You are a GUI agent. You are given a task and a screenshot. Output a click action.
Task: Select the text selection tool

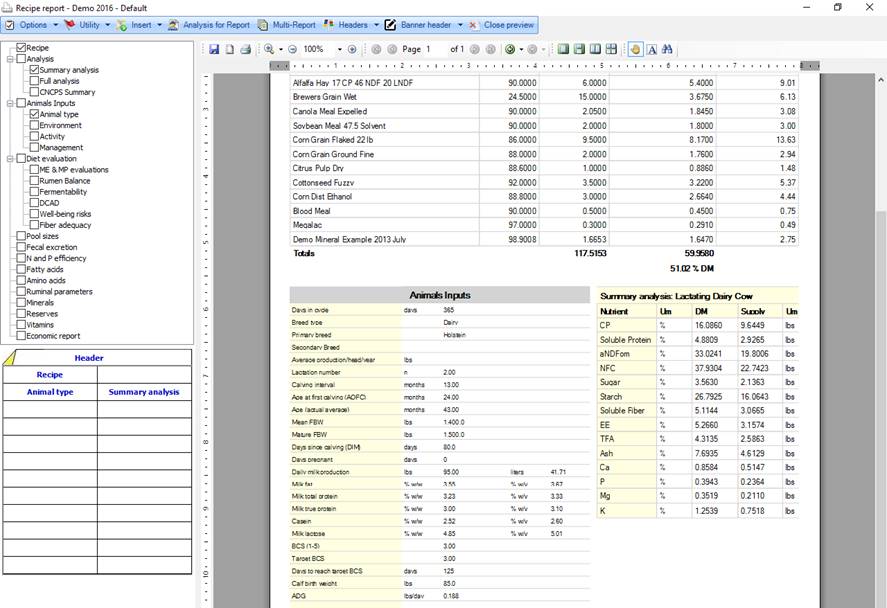[652, 49]
